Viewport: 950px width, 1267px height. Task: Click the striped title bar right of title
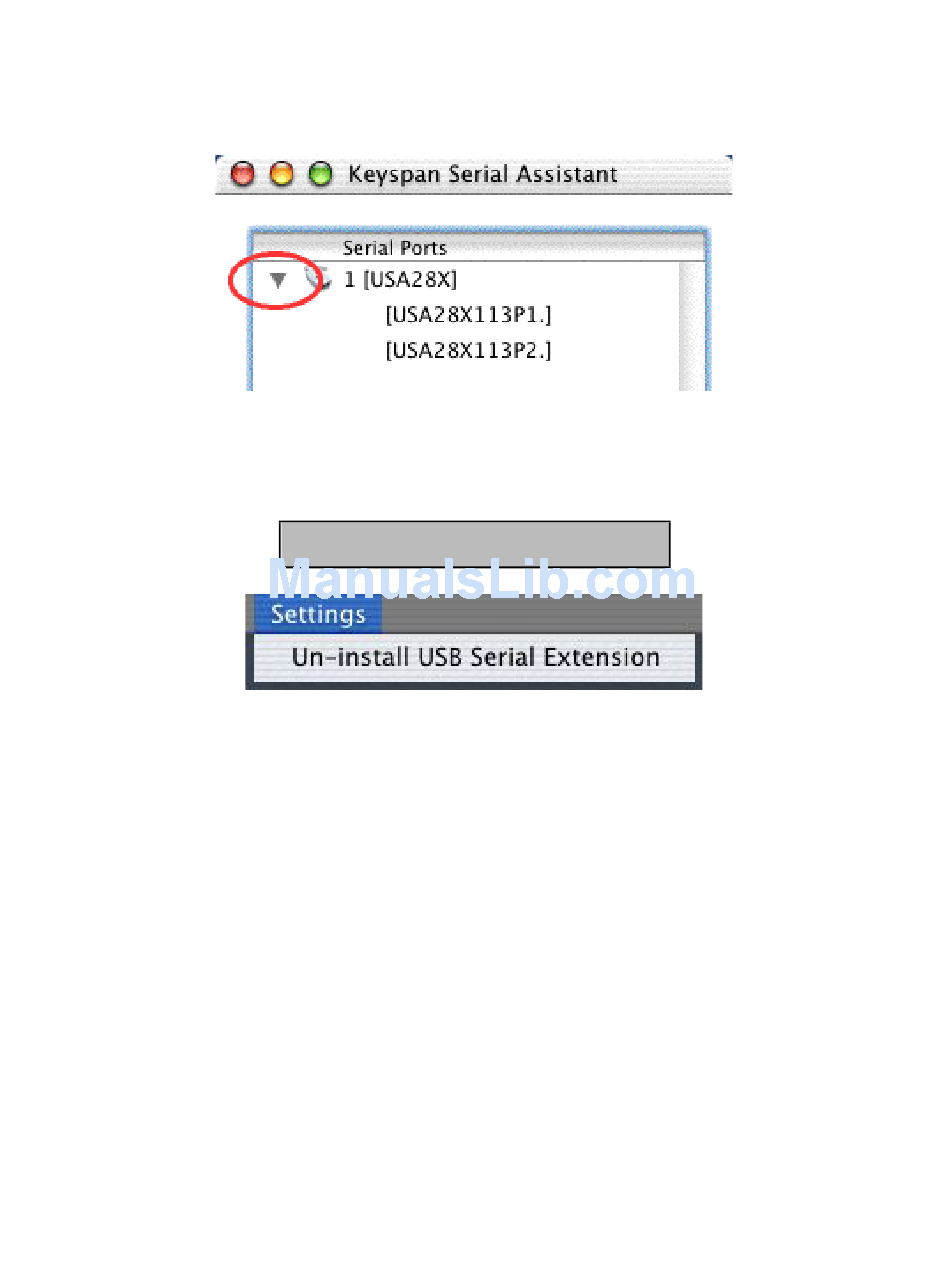[x=675, y=175]
